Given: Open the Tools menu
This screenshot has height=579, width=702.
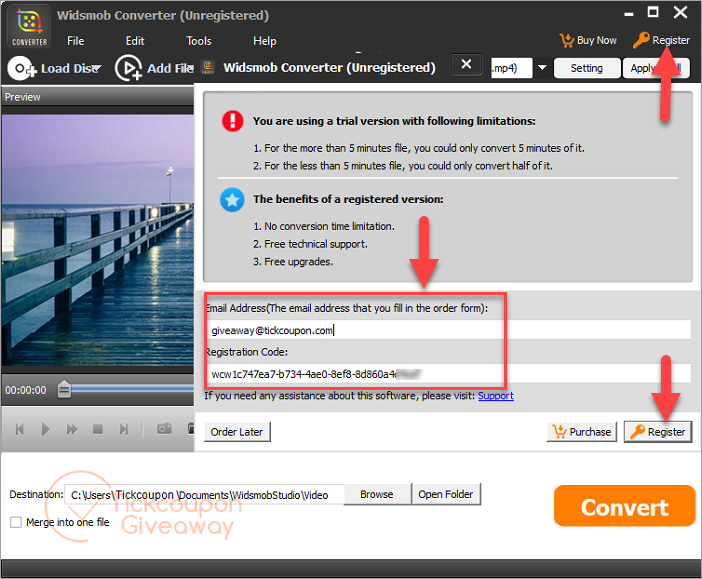Looking at the screenshot, I should [x=199, y=41].
